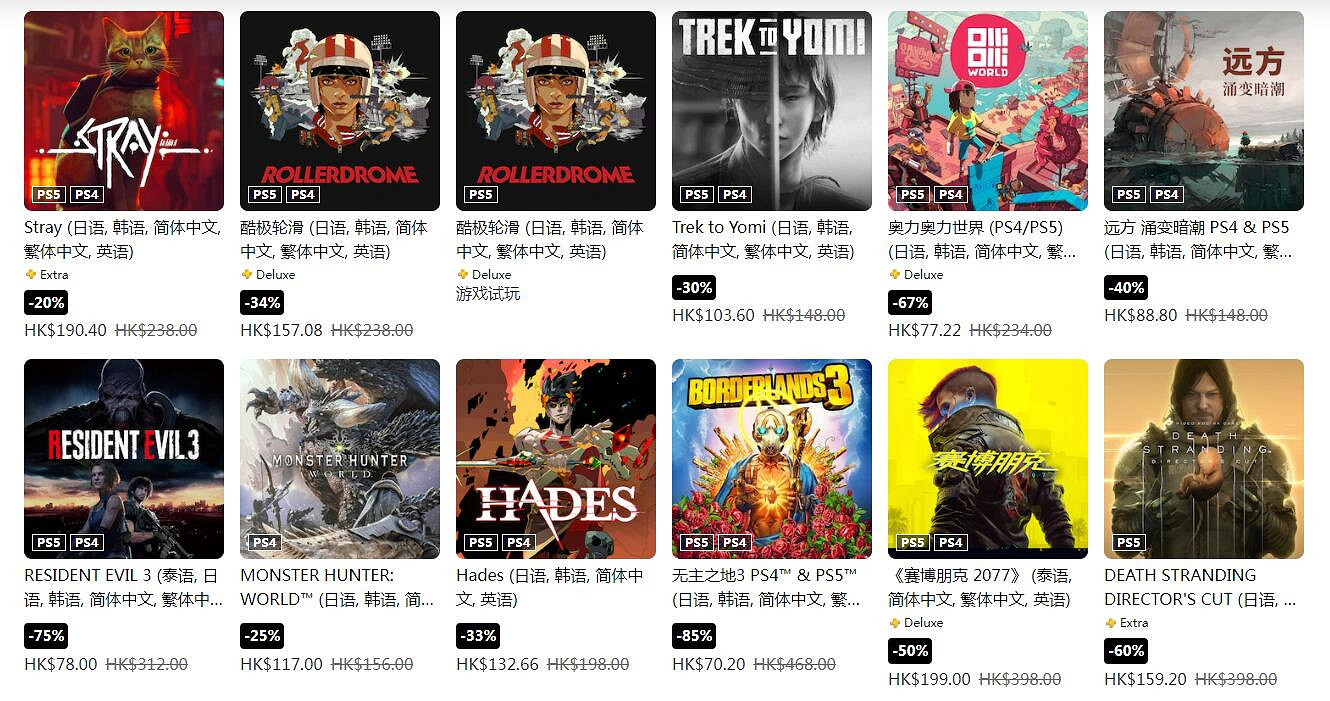Open the Cyberpunk 2077 yellow cover thumbnail
This screenshot has width=1330, height=701.
click(988, 459)
